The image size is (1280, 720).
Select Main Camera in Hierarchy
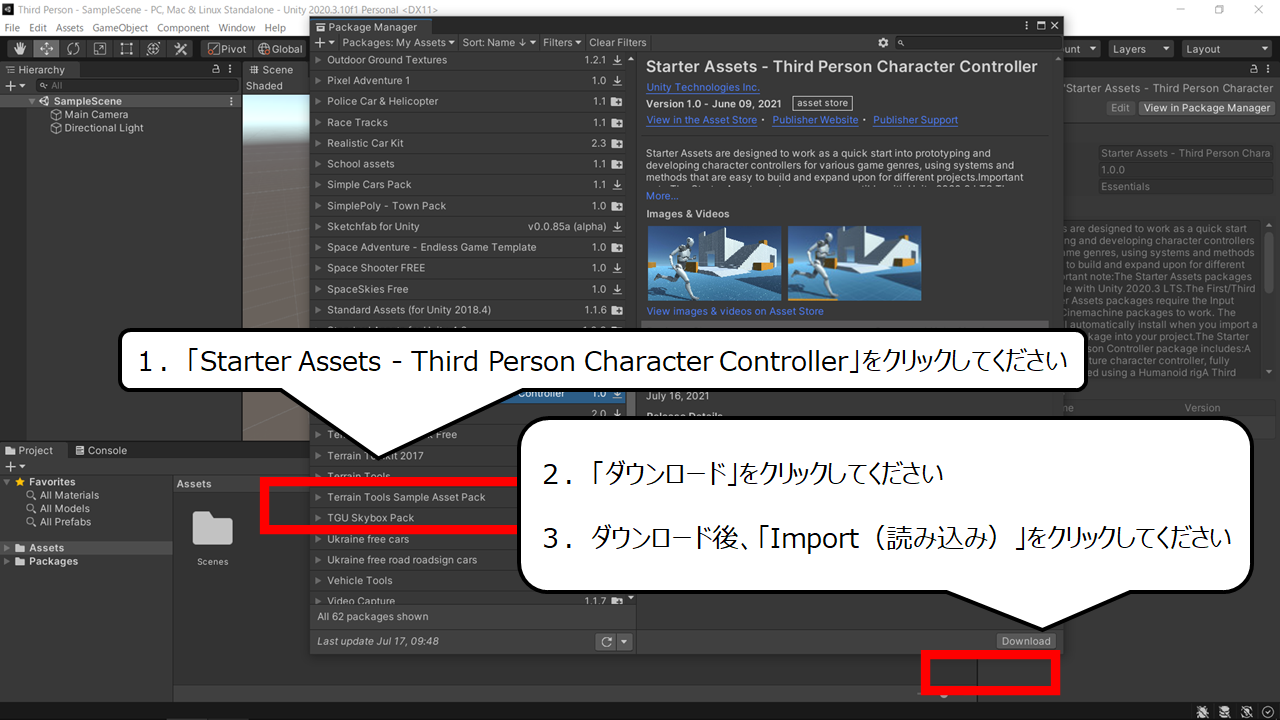[x=96, y=115]
